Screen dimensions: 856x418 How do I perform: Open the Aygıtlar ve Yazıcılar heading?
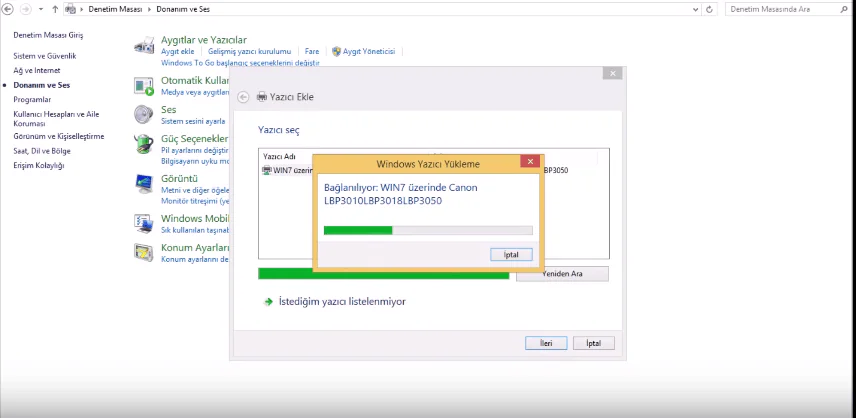(204, 40)
